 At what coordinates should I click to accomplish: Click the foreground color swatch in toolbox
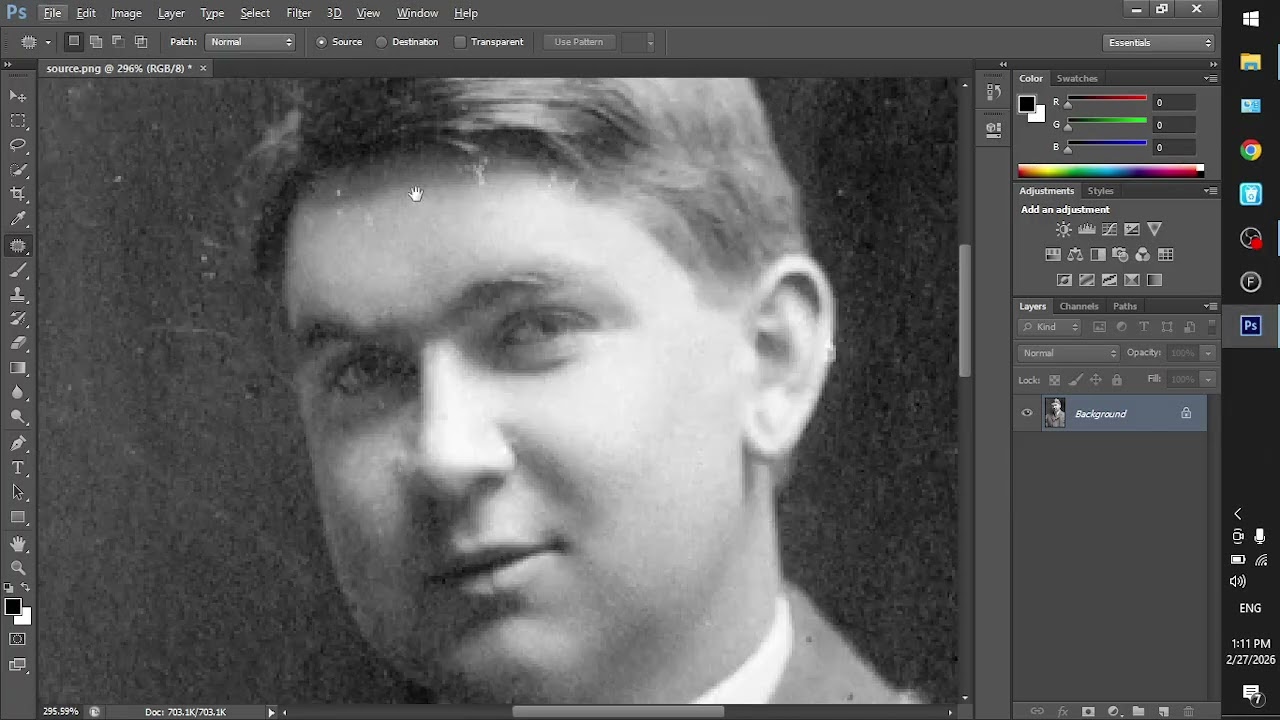(12, 607)
